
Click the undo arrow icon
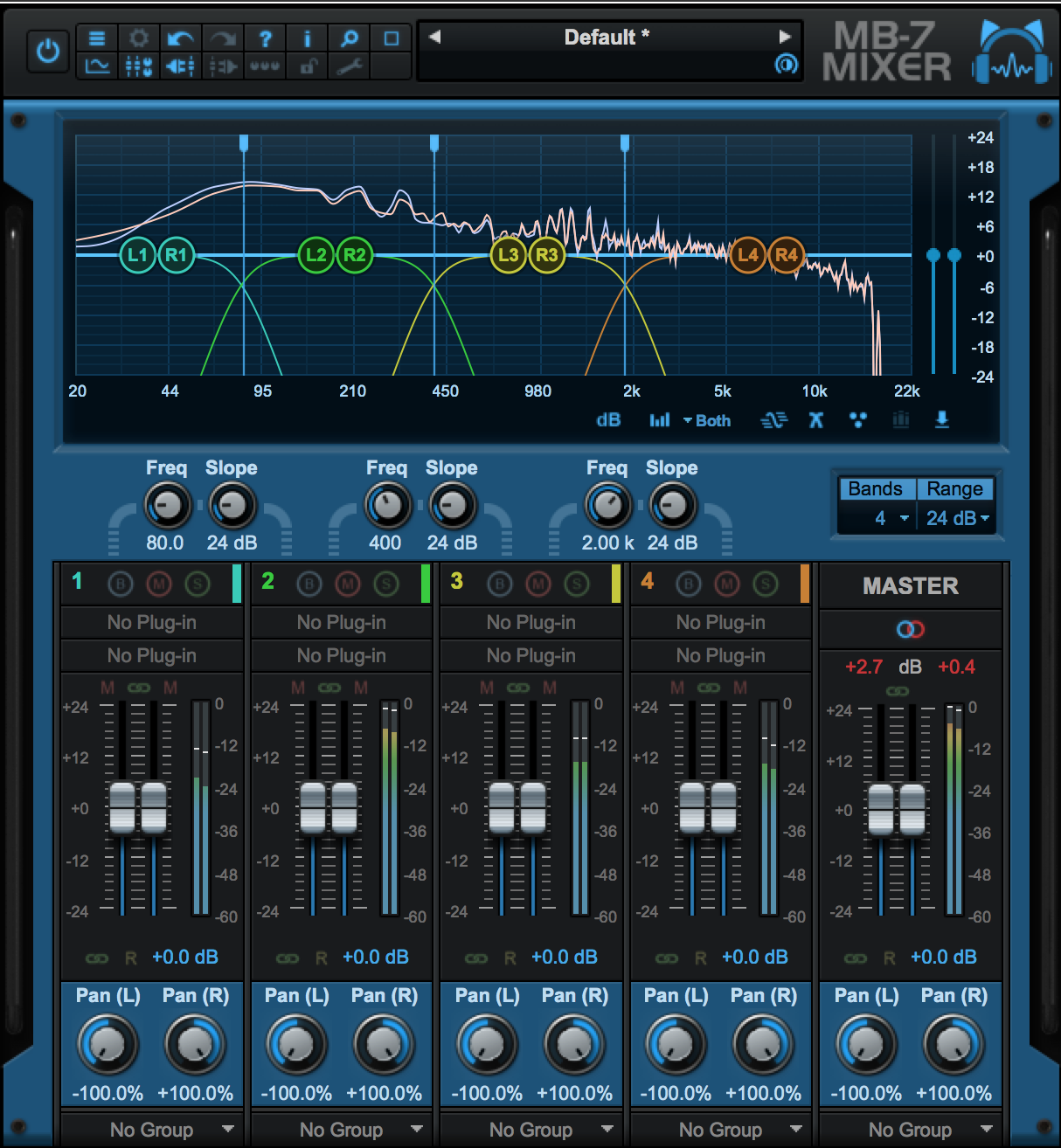click(x=180, y=38)
